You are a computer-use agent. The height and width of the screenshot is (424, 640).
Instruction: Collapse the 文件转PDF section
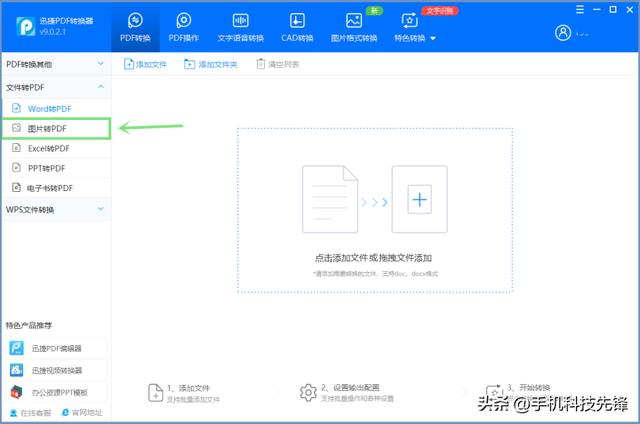pos(56,87)
